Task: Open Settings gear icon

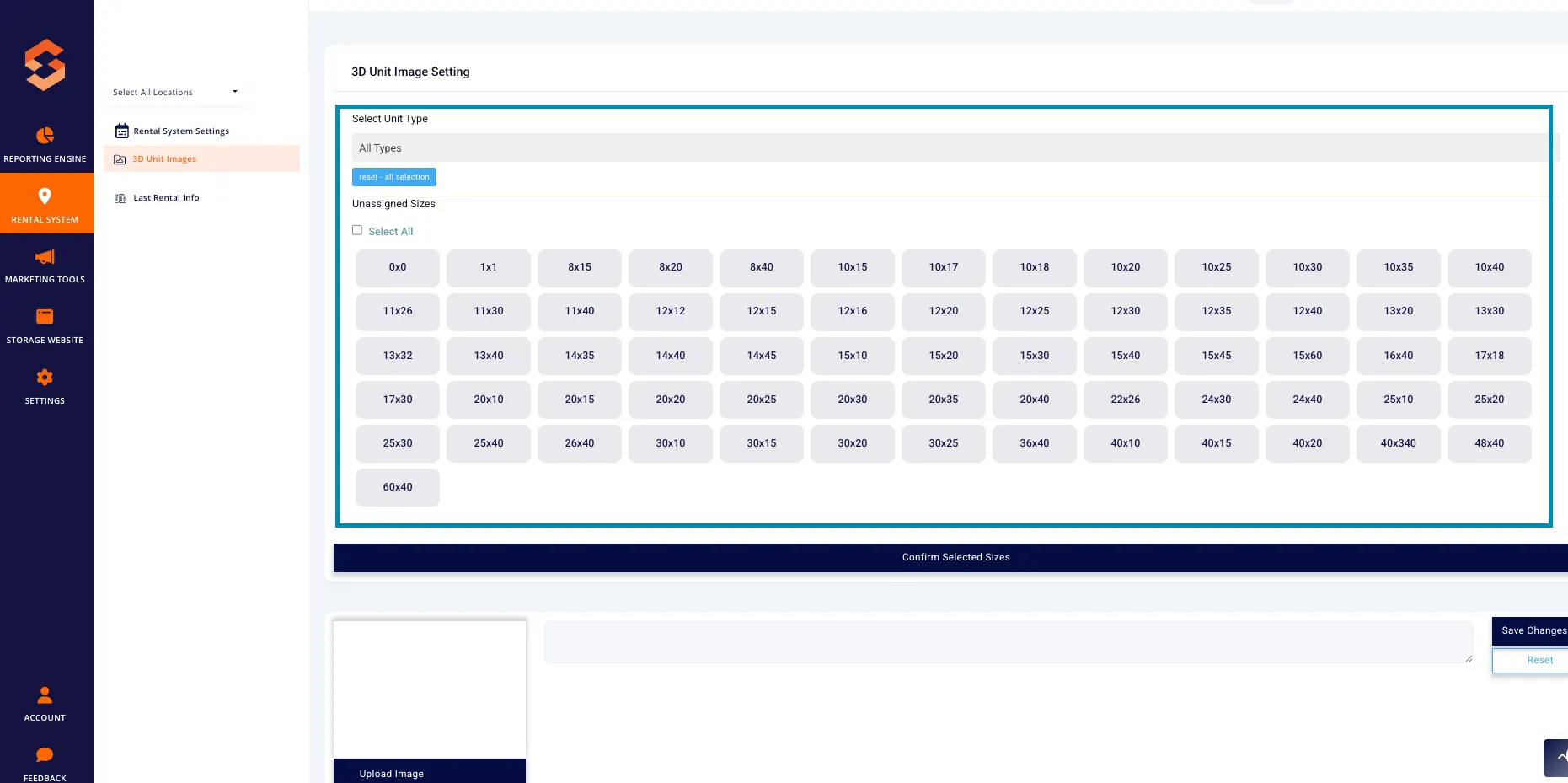Action: [x=45, y=378]
